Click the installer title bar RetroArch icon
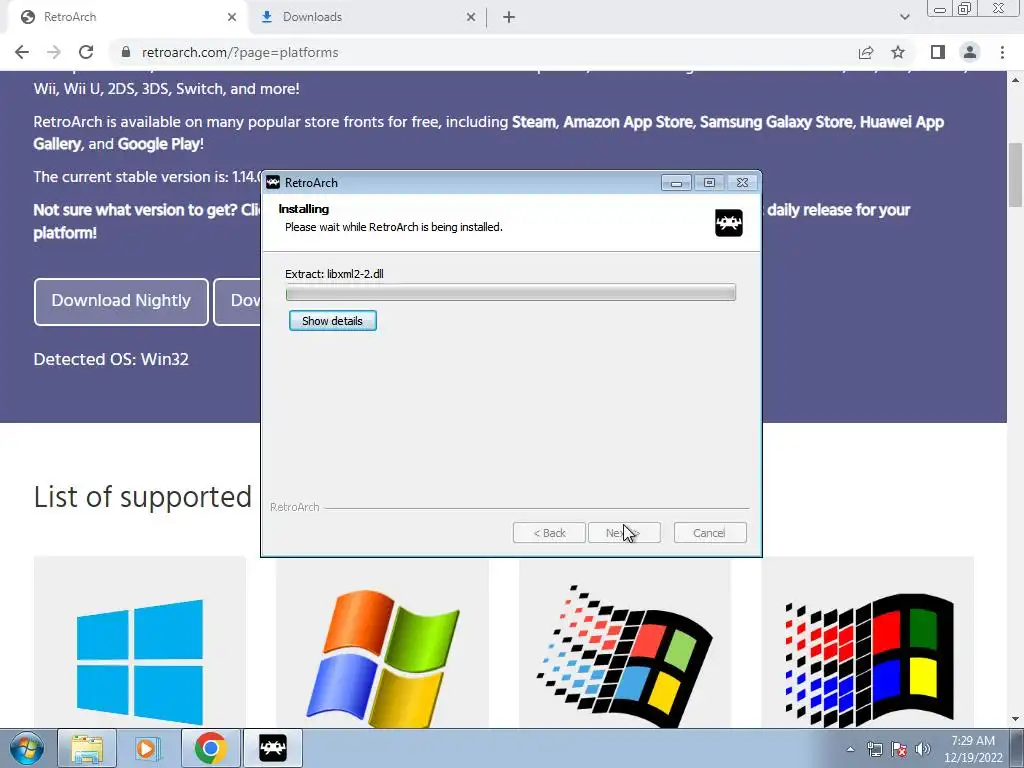Viewport: 1024px width, 768px height. (x=273, y=182)
